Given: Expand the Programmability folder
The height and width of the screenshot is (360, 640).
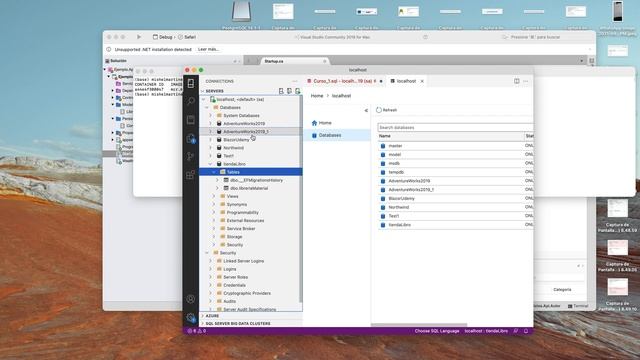Looking at the screenshot, I should tap(213, 212).
